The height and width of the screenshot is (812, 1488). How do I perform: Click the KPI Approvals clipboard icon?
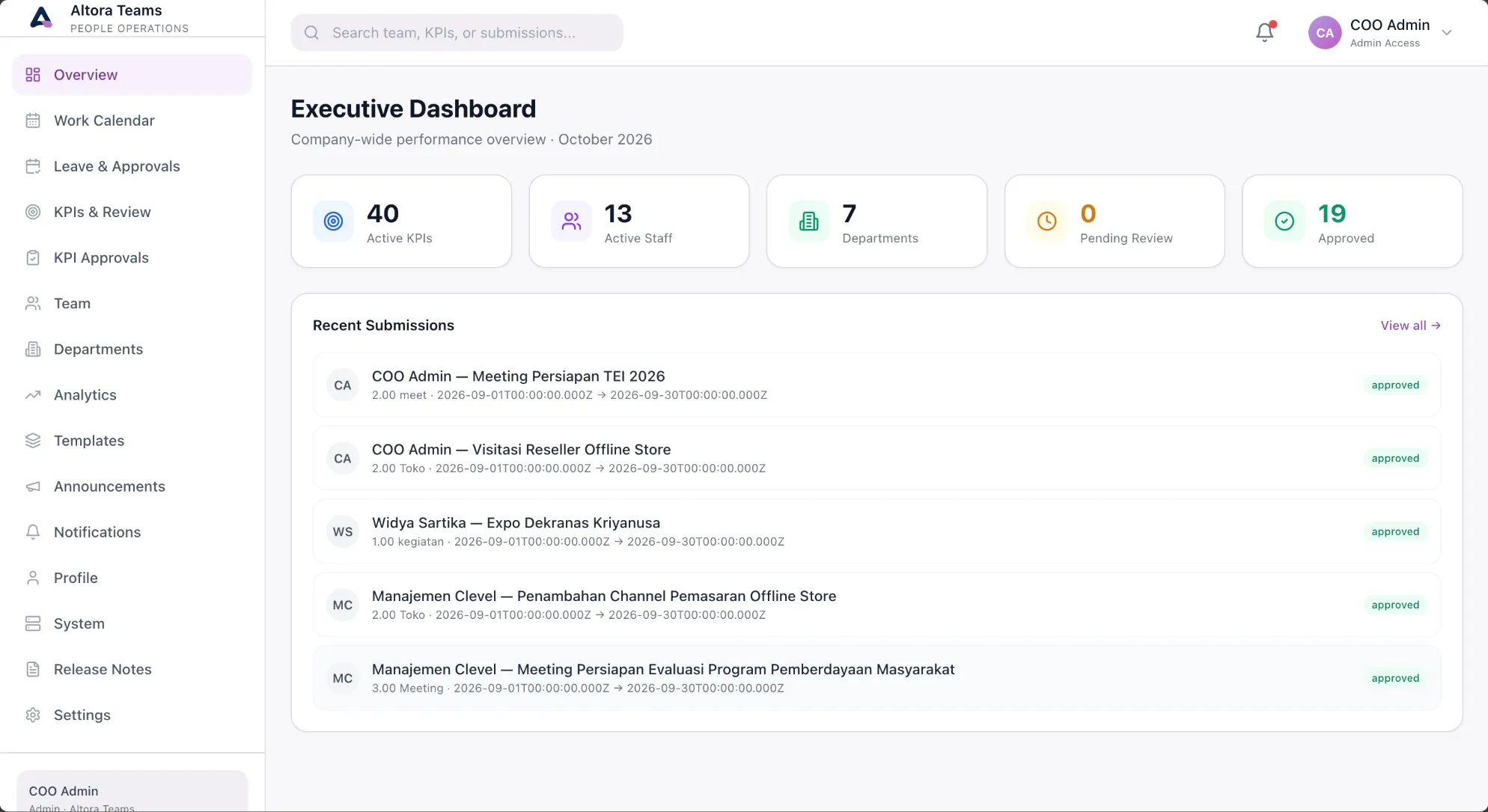pos(33,257)
